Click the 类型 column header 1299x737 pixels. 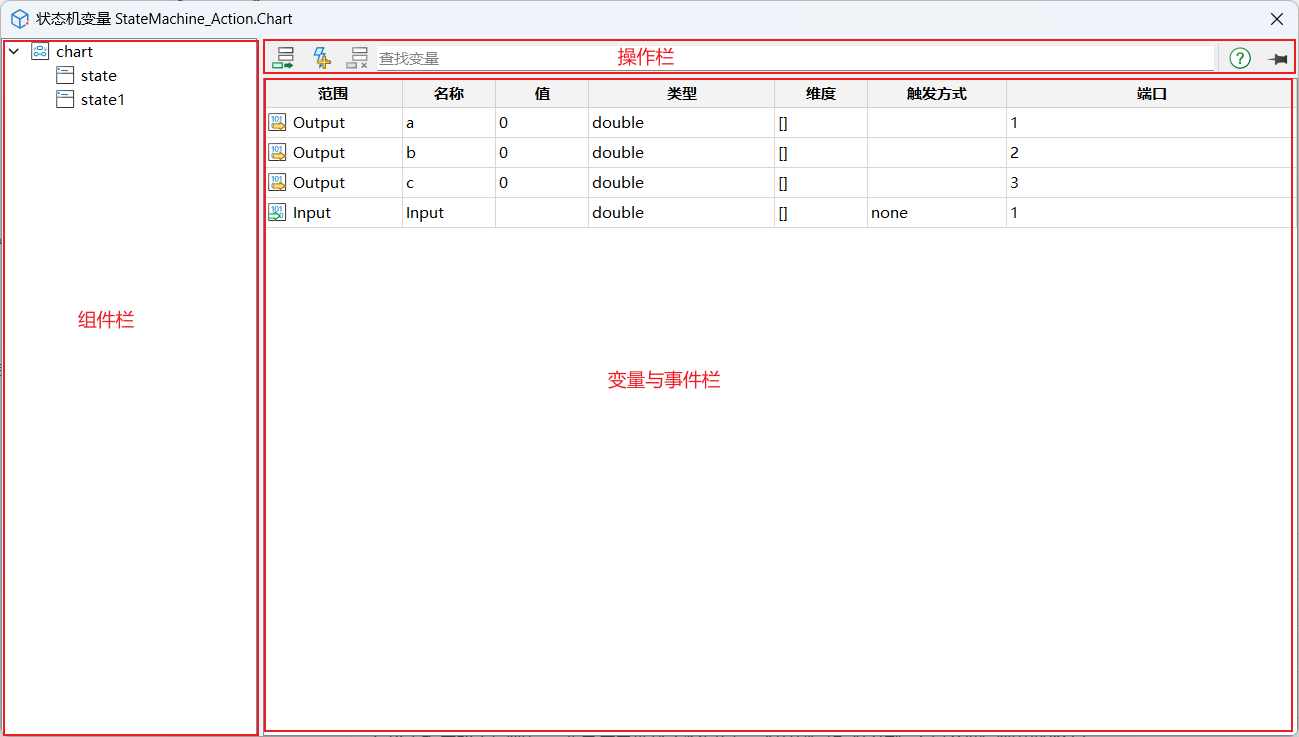point(681,94)
